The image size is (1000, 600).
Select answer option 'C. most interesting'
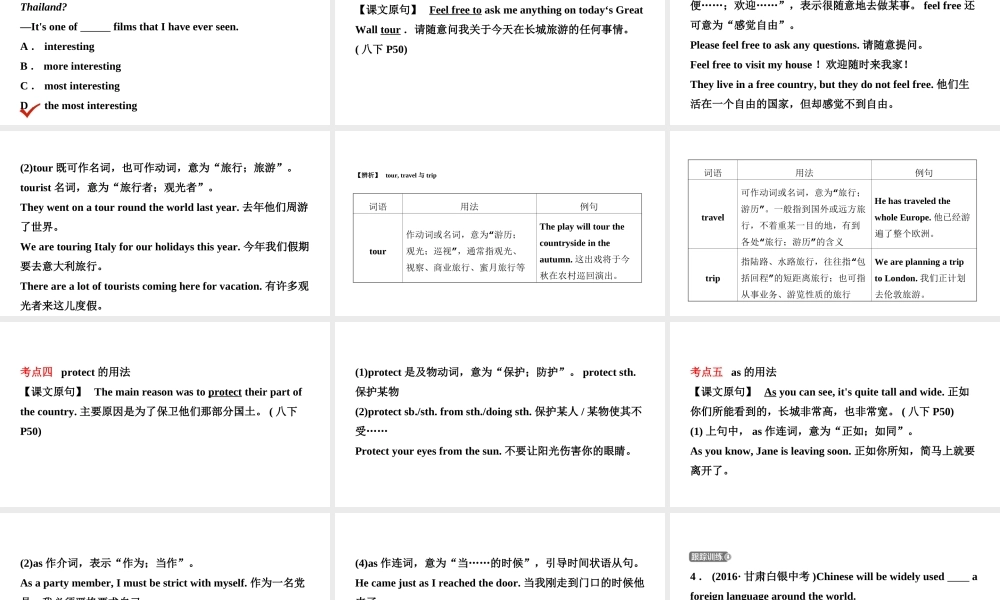tap(70, 86)
